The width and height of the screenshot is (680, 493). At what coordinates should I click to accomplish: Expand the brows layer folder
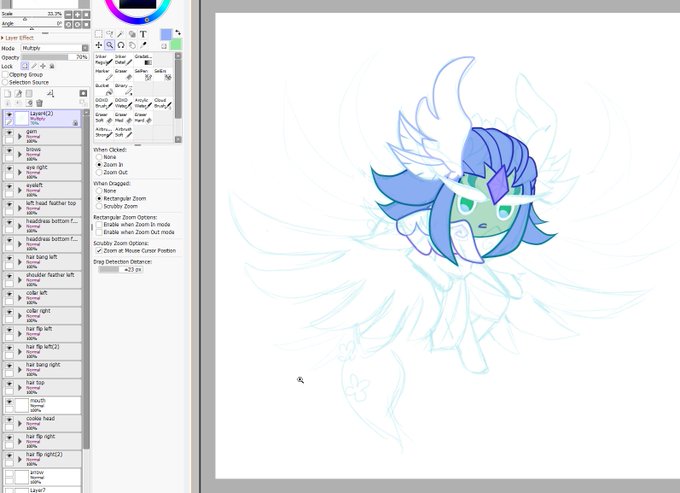pyautogui.click(x=20, y=154)
